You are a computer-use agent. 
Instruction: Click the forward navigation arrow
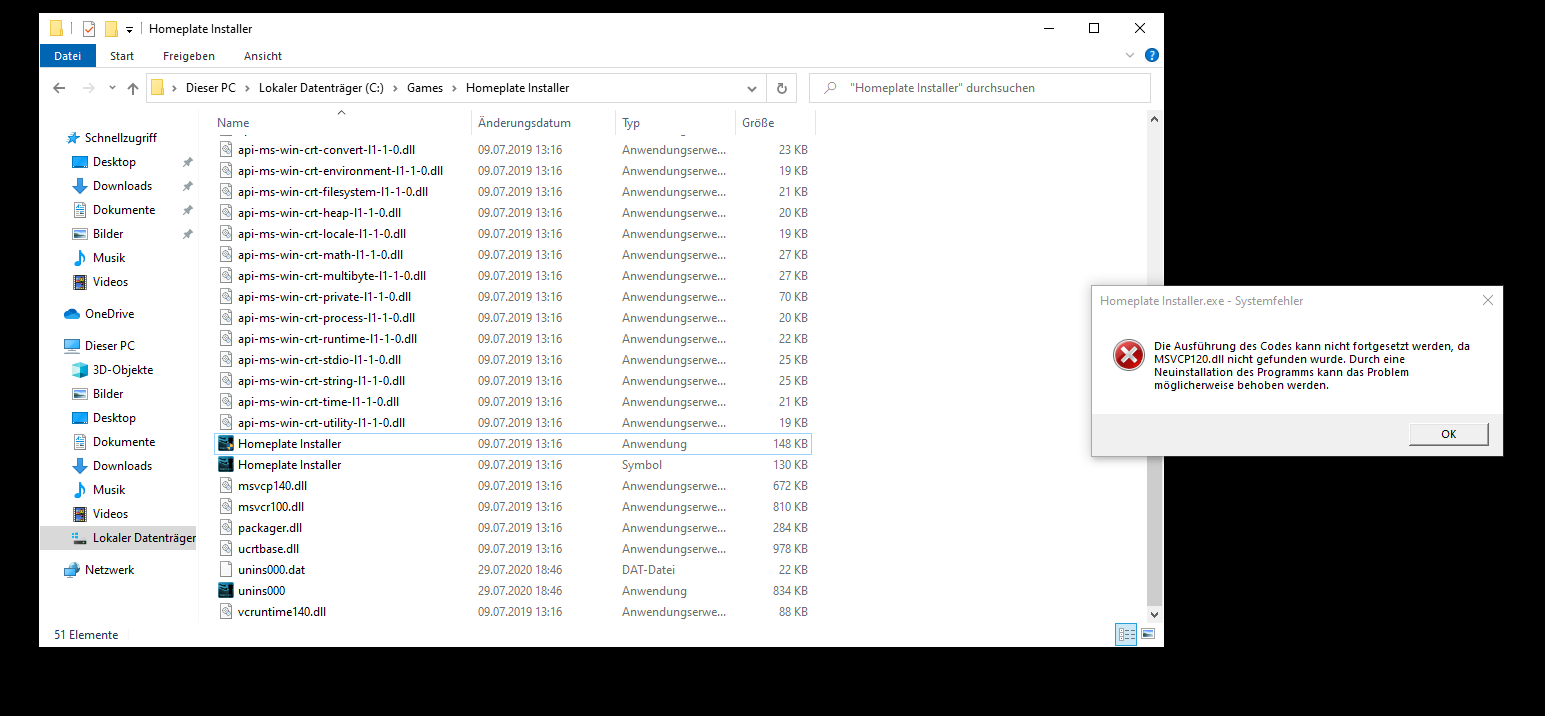coord(88,88)
